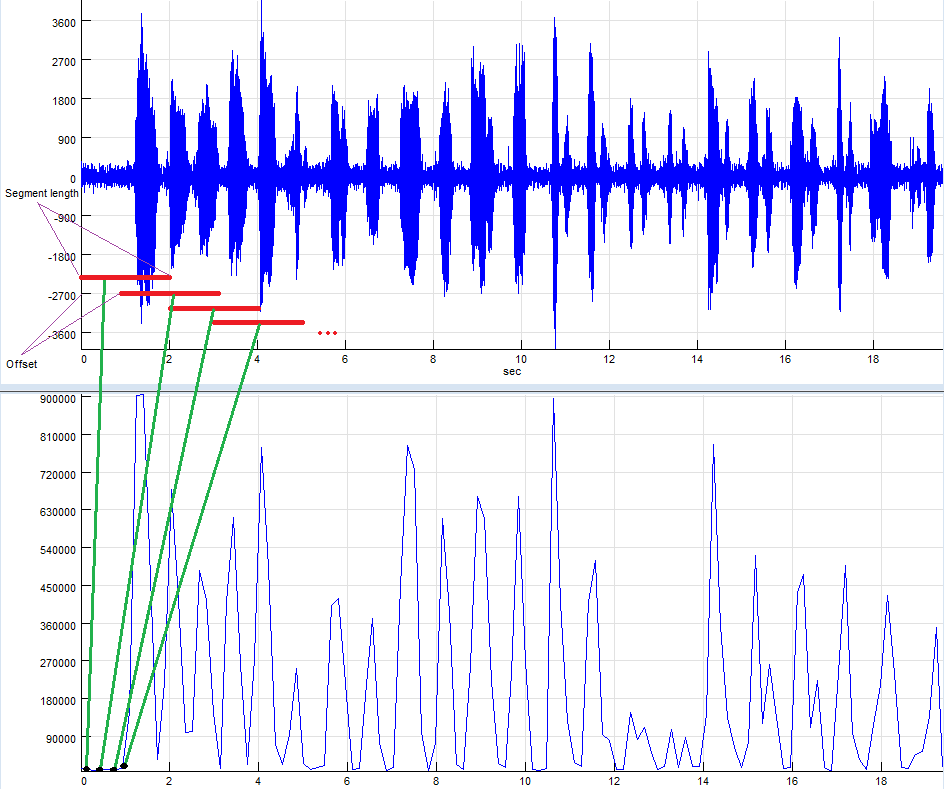Select the lowest red segment bar
The image size is (944, 789).
coord(258,322)
